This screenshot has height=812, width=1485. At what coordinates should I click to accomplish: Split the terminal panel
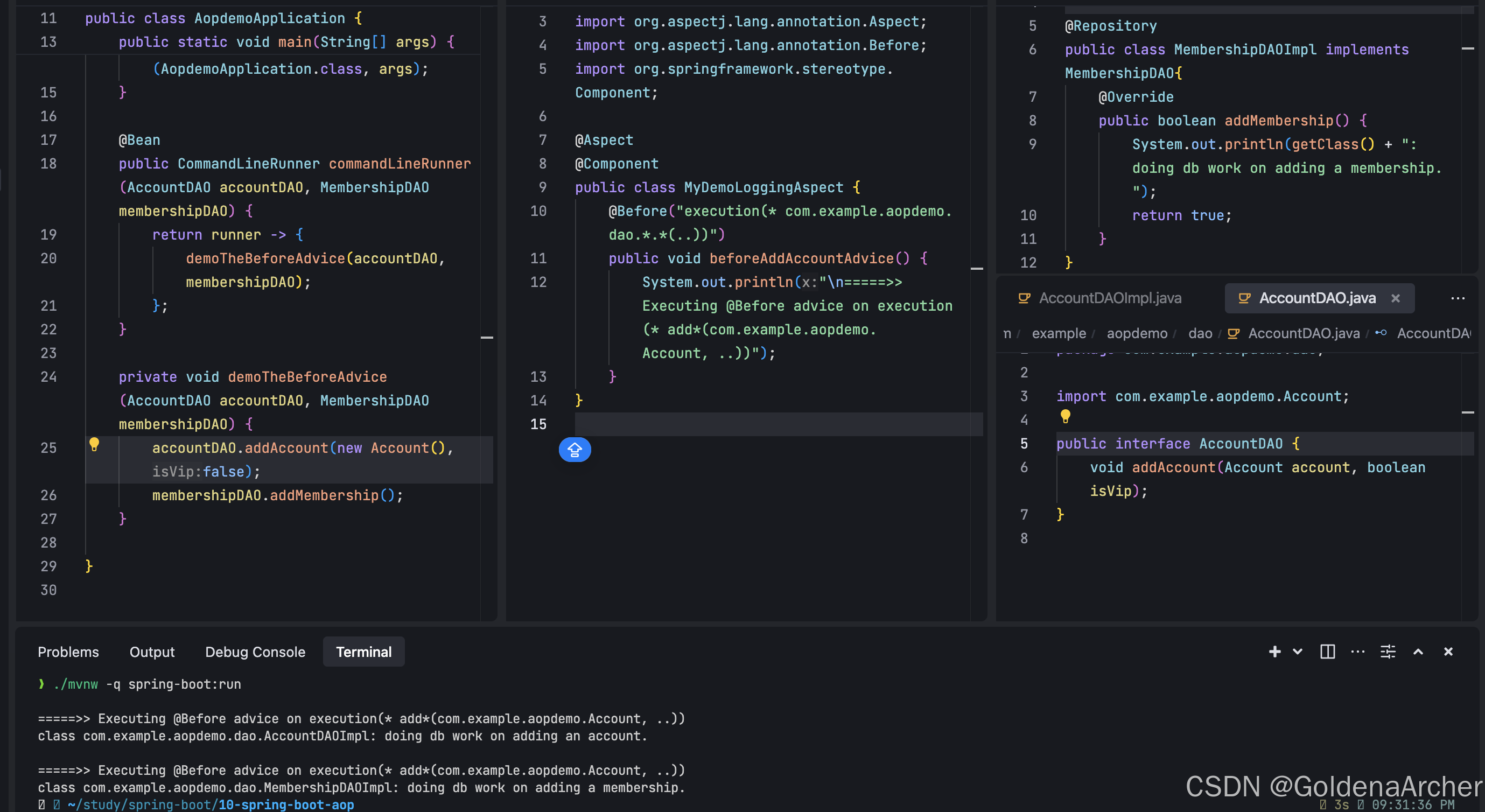click(x=1327, y=652)
